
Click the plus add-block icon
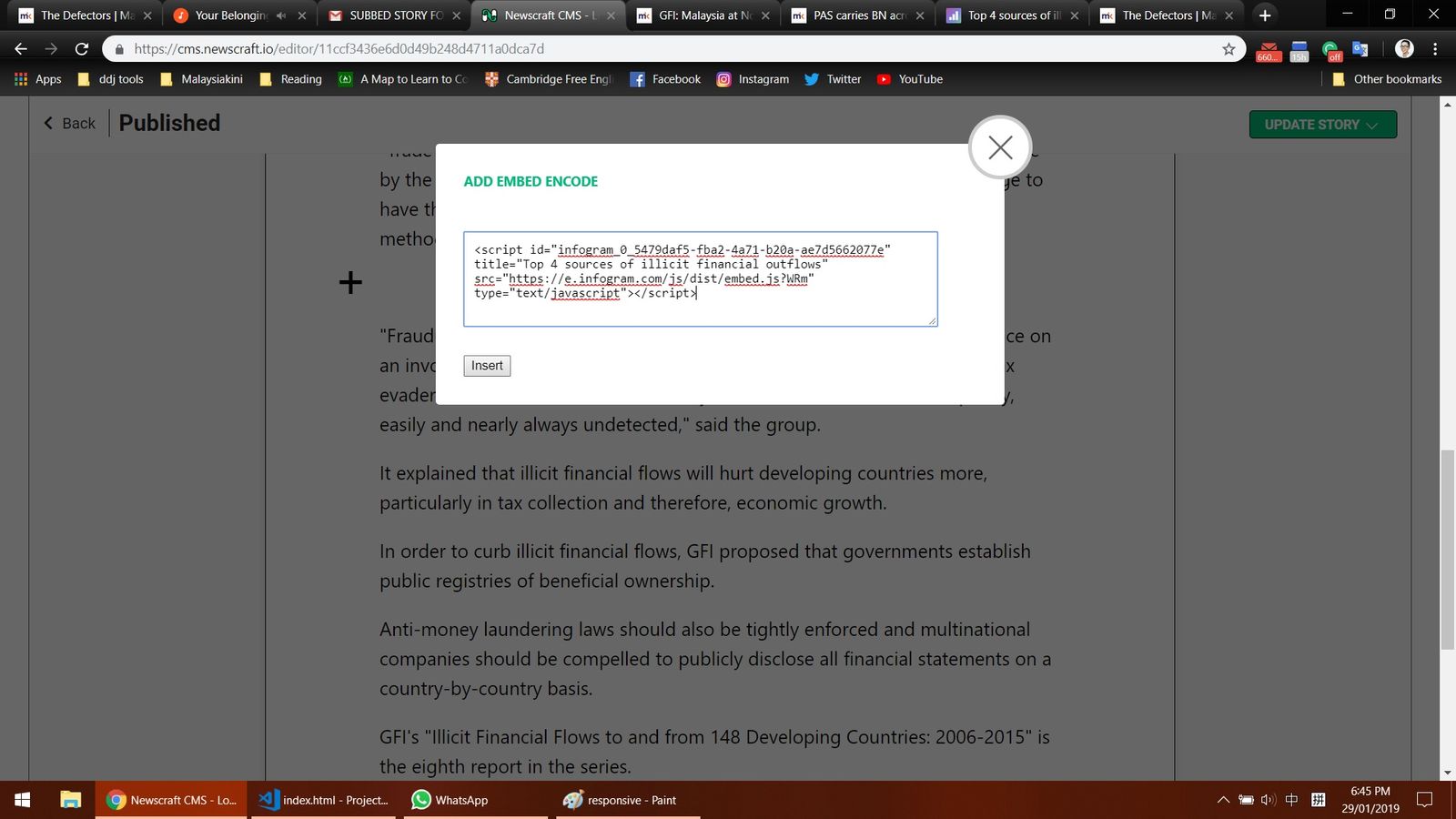[x=350, y=283]
